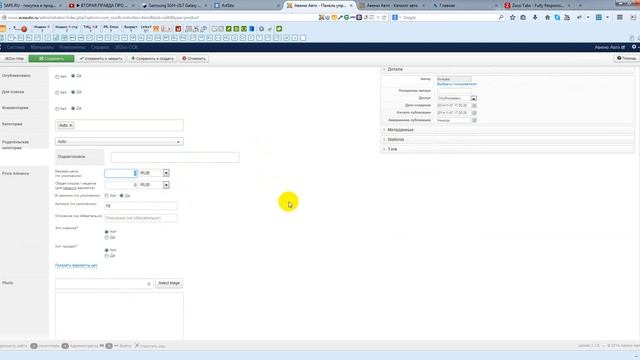Open dropdown arrow next to browser grid icon
640x360 pixels.
point(607,18)
